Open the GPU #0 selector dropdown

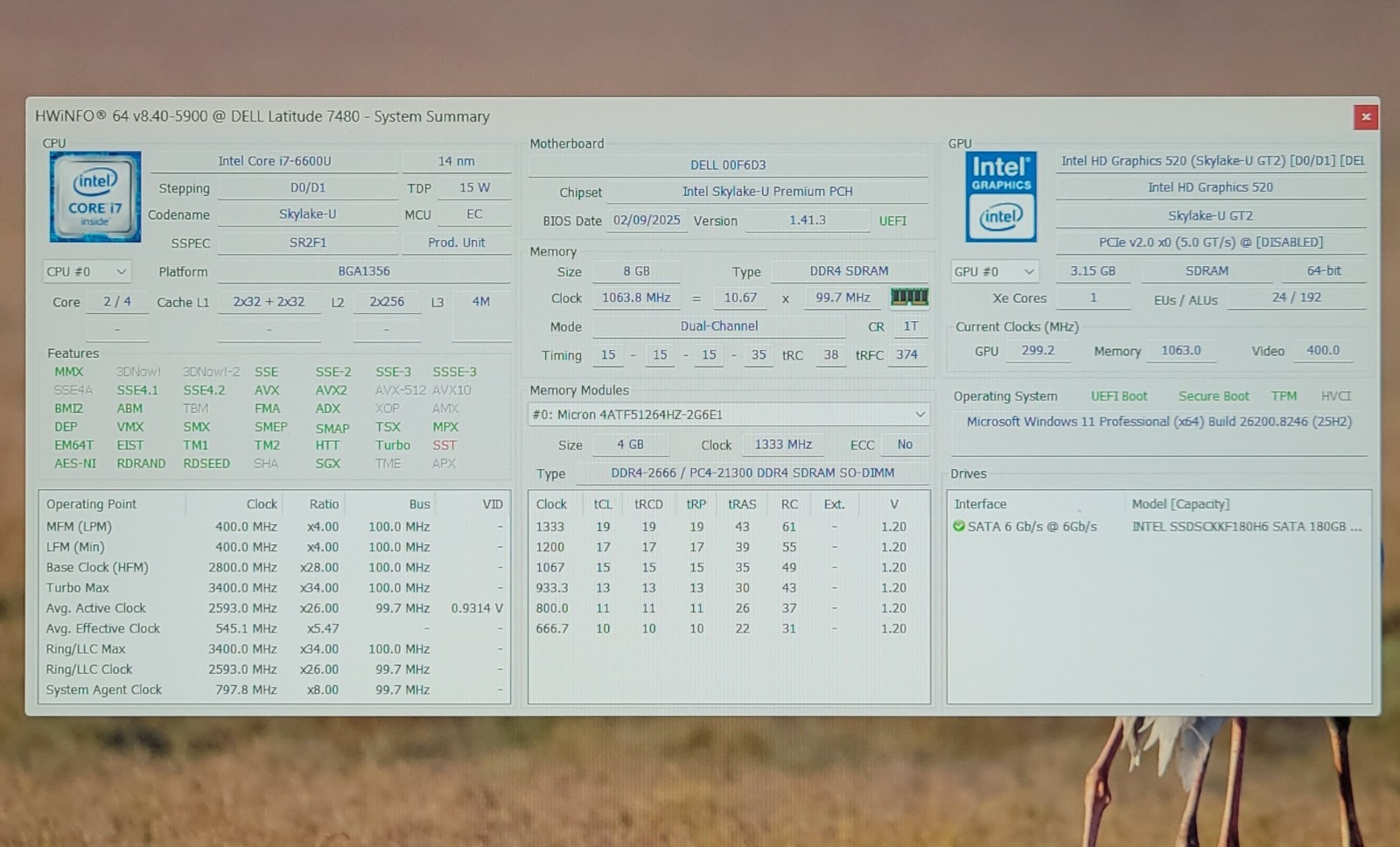pyautogui.click(x=995, y=272)
